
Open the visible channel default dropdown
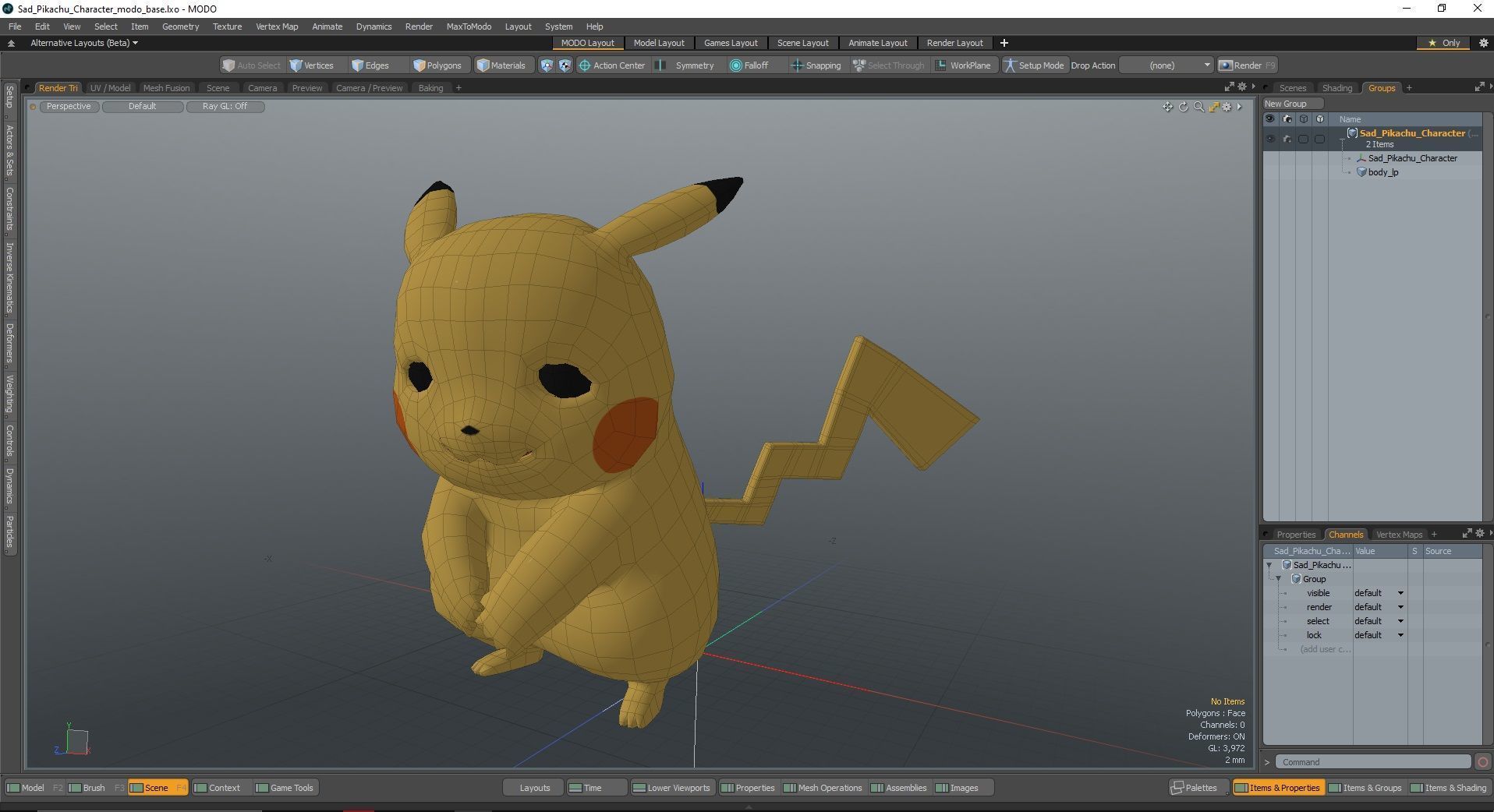1379,593
